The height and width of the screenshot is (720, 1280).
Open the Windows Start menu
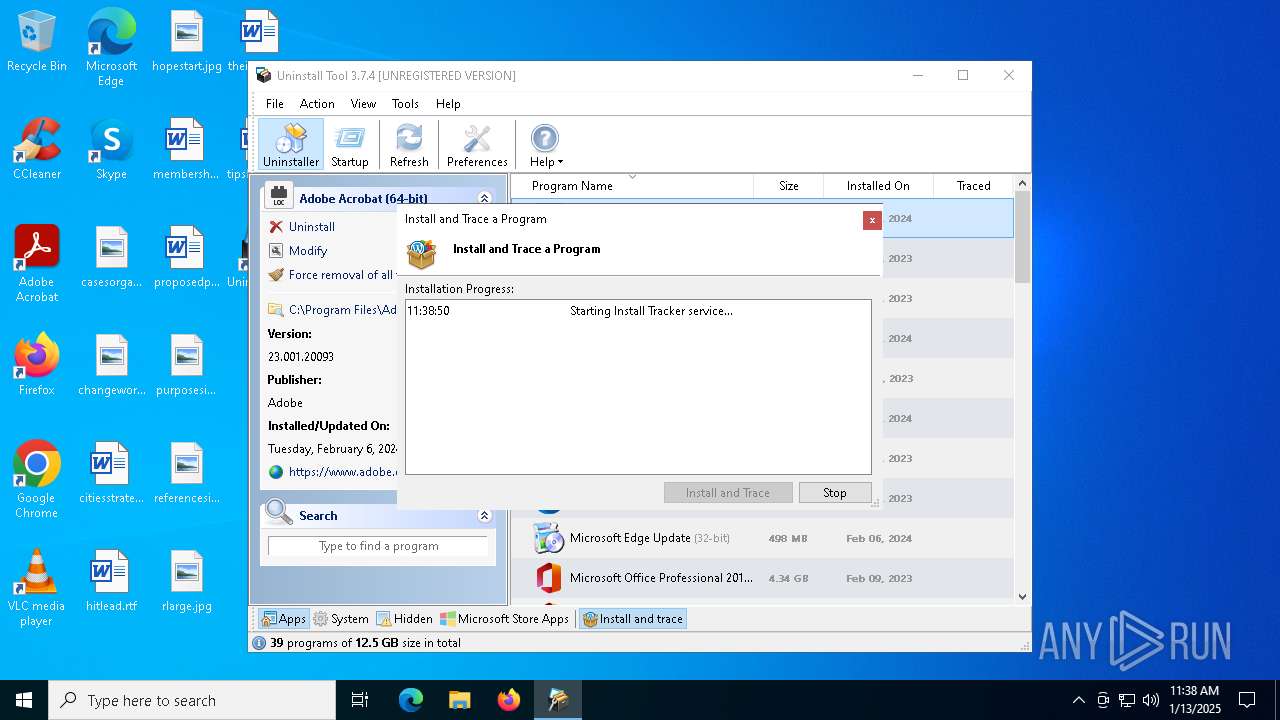tap(24, 700)
